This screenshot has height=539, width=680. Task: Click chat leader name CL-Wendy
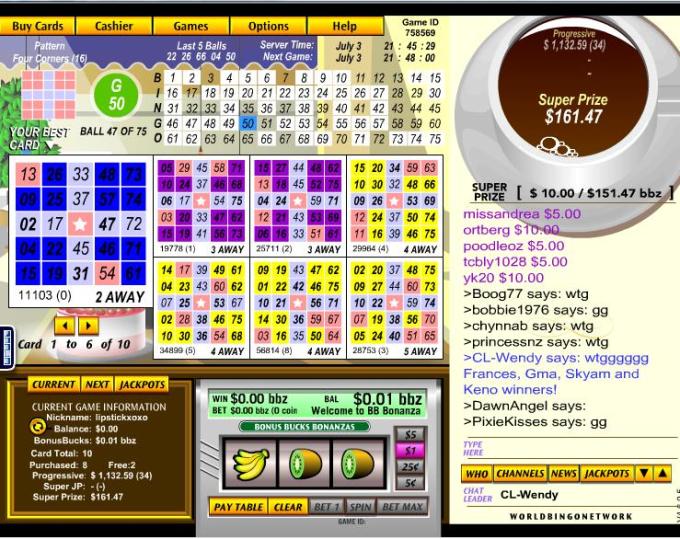[529, 495]
